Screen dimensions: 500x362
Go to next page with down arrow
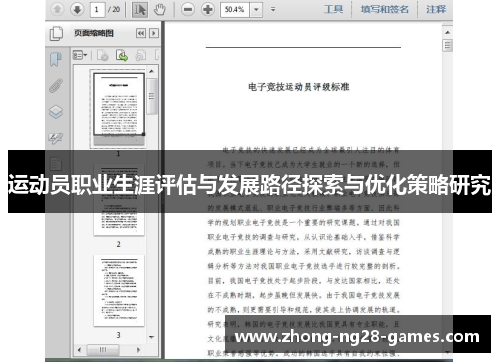[77, 9]
